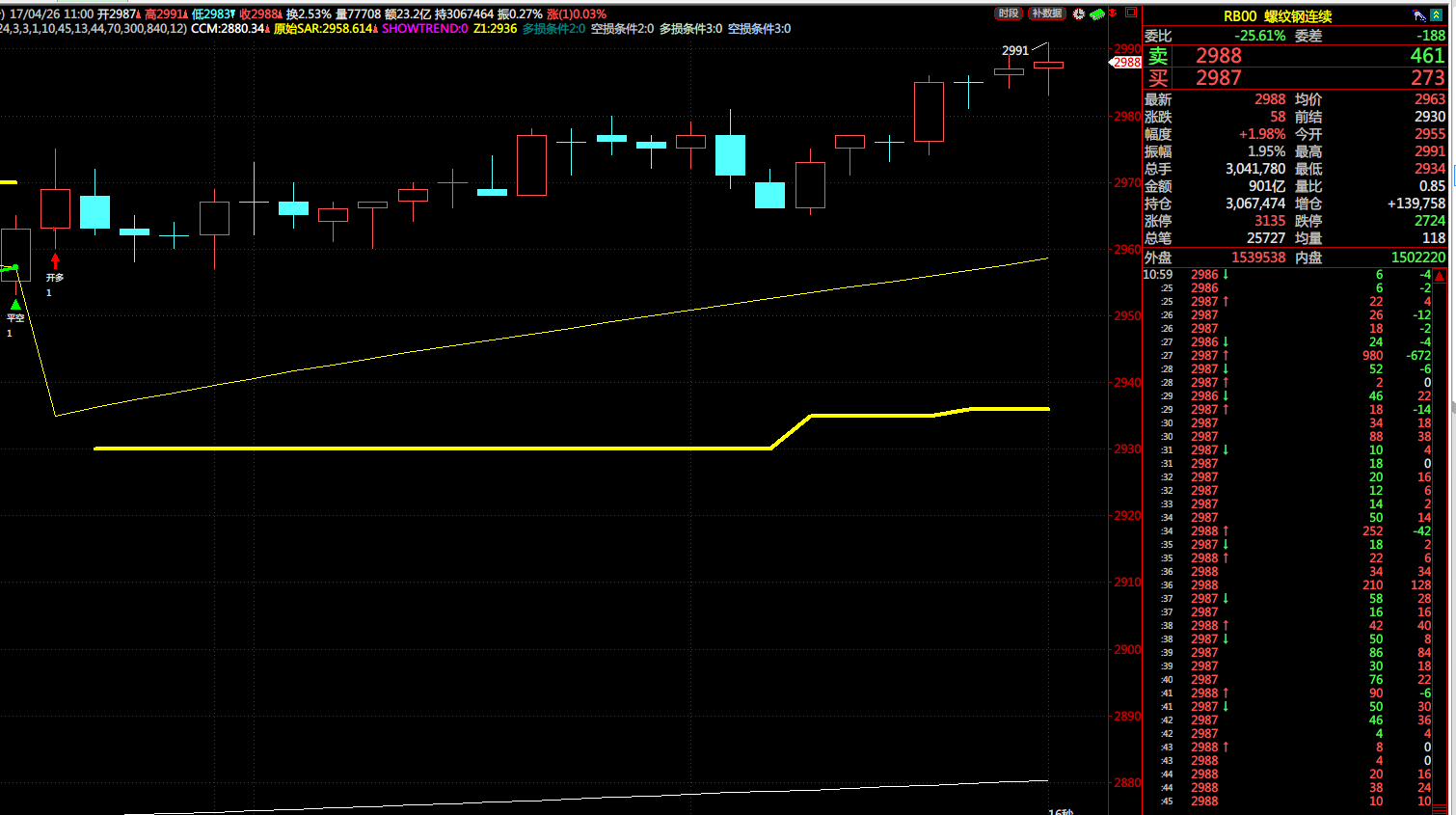The width and height of the screenshot is (1456, 815).
Task: Click the red anchor icon above price axis
Action: 1114,14
